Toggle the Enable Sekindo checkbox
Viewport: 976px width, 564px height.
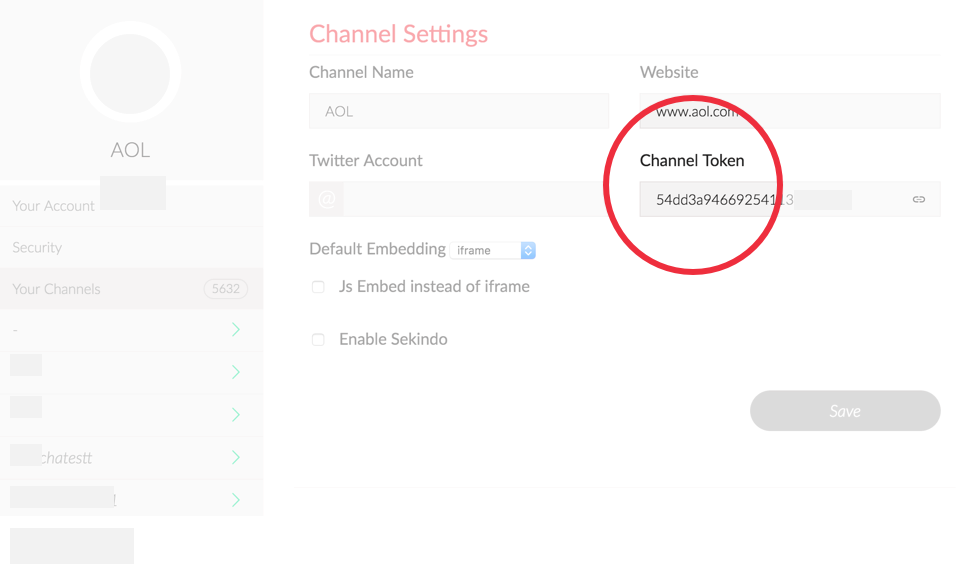[318, 340]
